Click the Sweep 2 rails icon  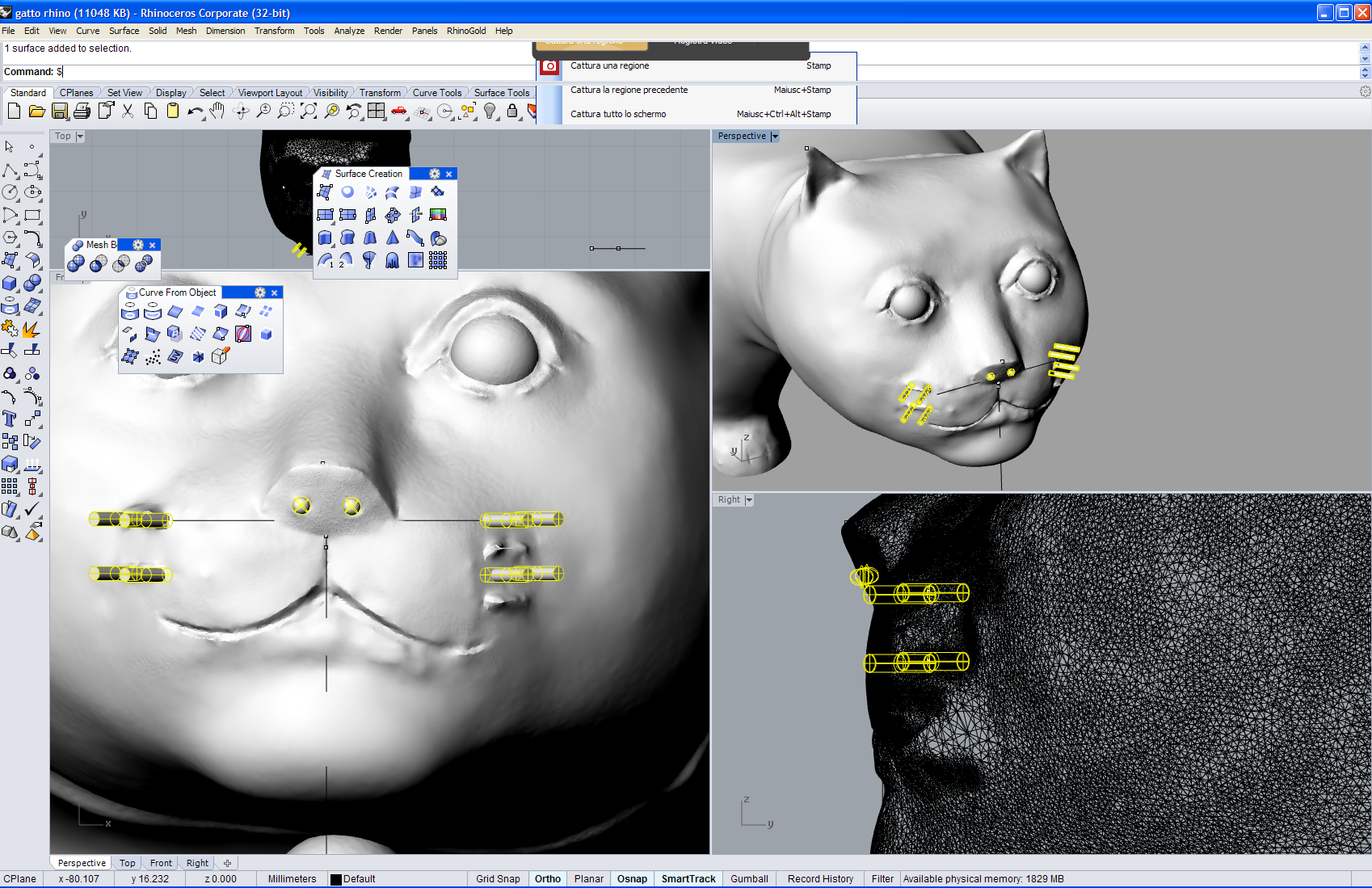(x=347, y=260)
